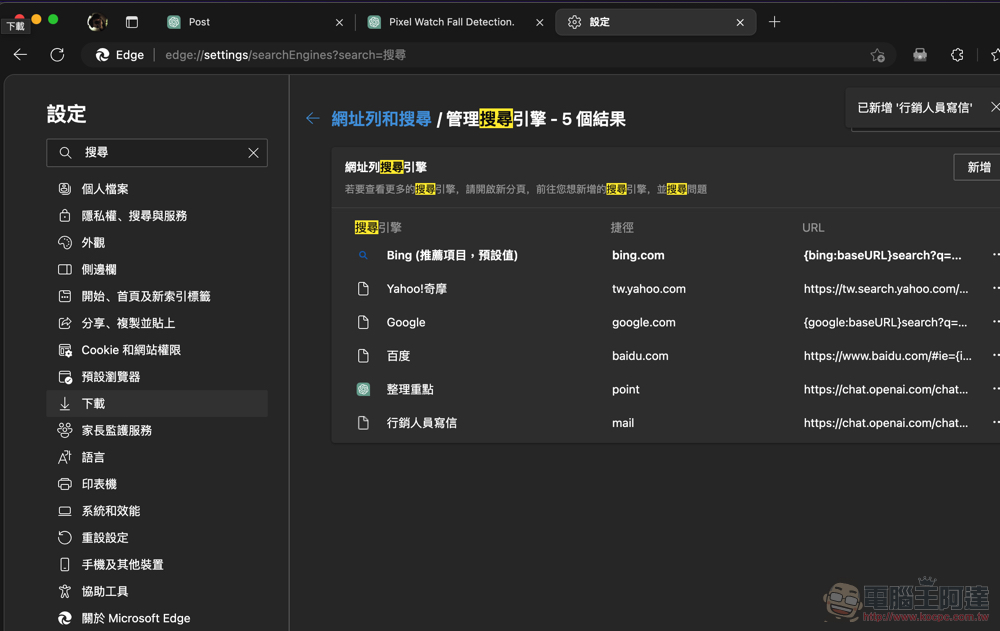Click the Bing search magnifier icon
Image resolution: width=1000 pixels, height=631 pixels.
point(363,255)
